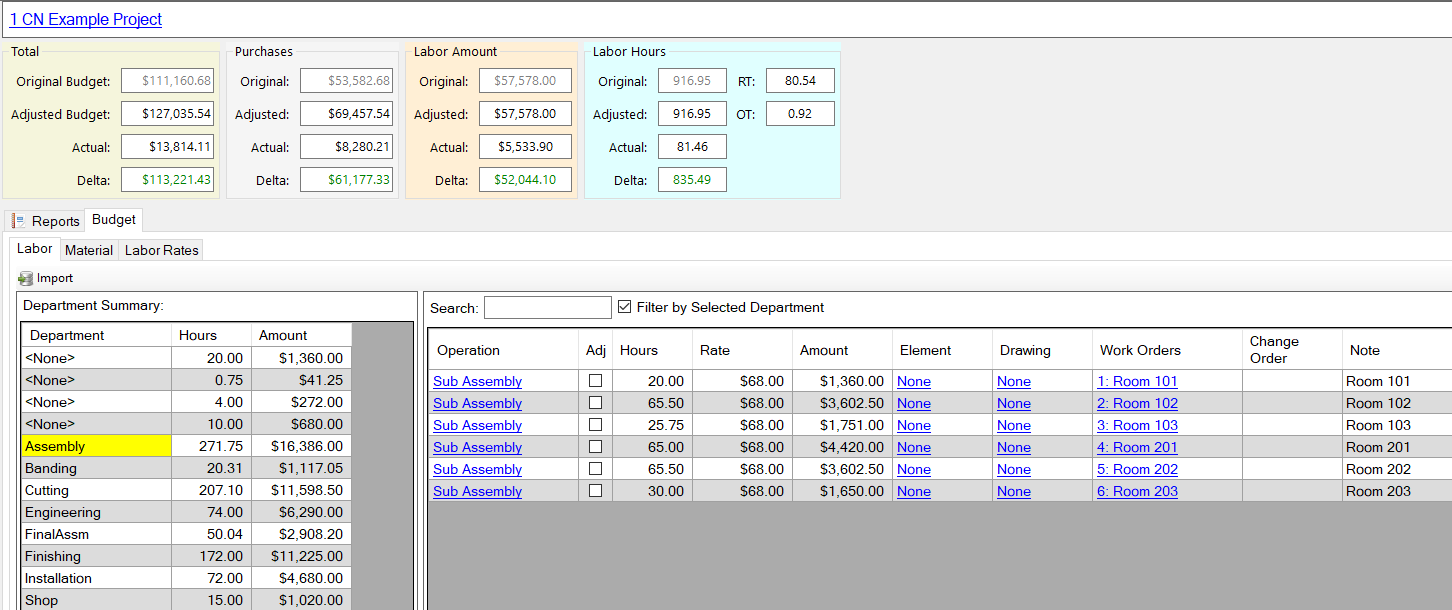Select the Banding department row
The height and width of the screenshot is (610, 1452).
point(187,468)
